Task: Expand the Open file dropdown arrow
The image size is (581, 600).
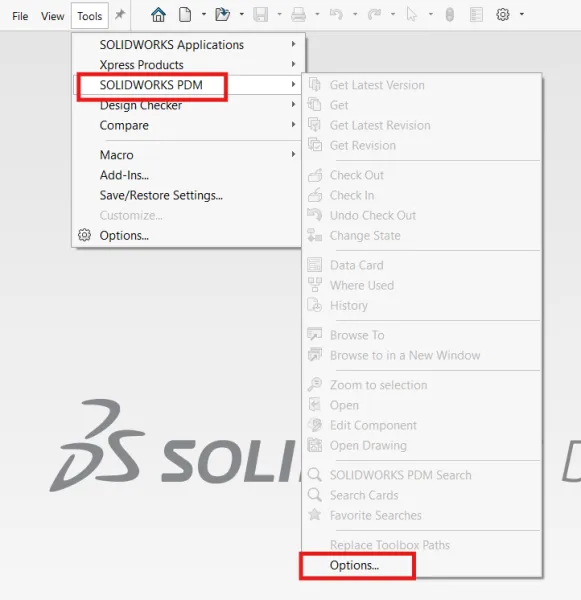Action: click(x=242, y=15)
